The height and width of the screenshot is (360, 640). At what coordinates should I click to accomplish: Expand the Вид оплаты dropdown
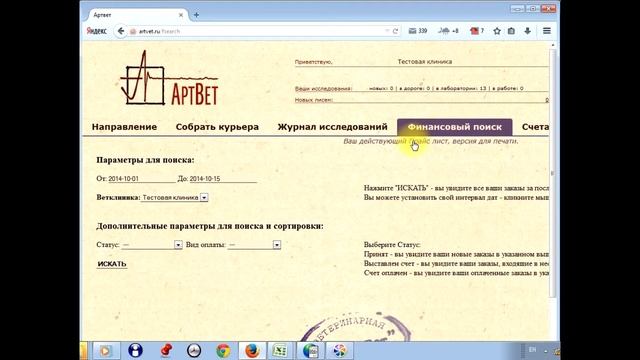point(277,245)
